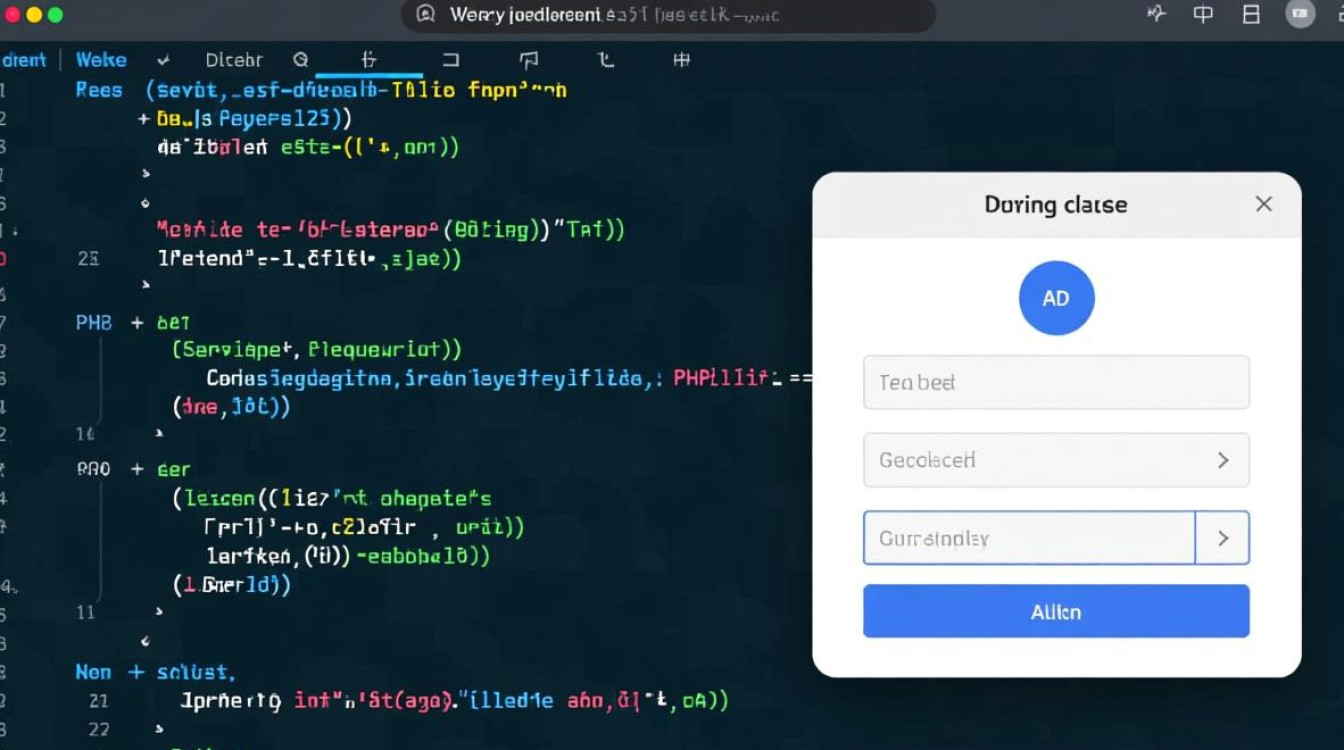Screen dimensions: 1344x750
Task: Focus the Gurrsinolay text field
Action: point(1028,538)
